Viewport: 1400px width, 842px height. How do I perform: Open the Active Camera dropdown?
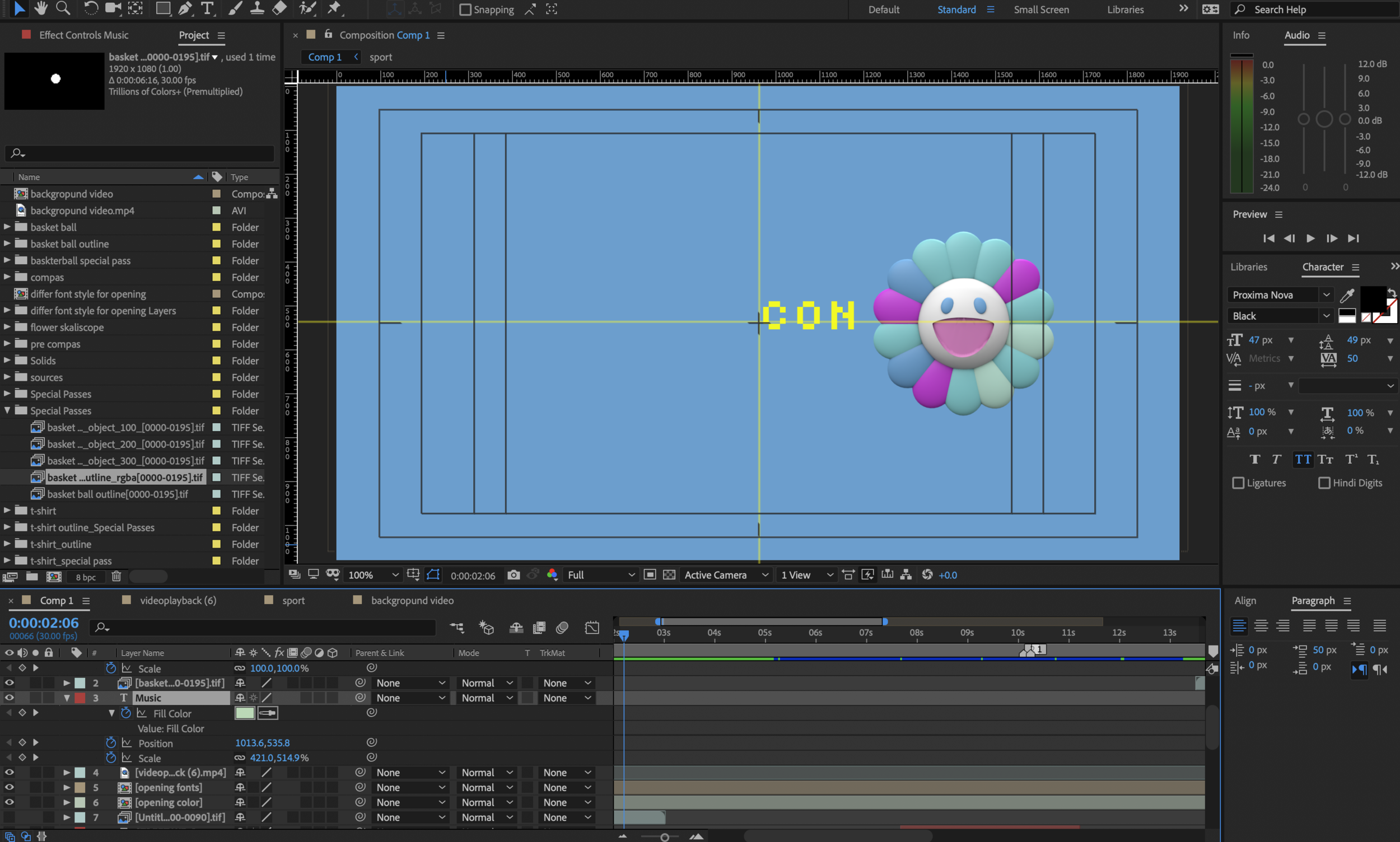click(726, 575)
